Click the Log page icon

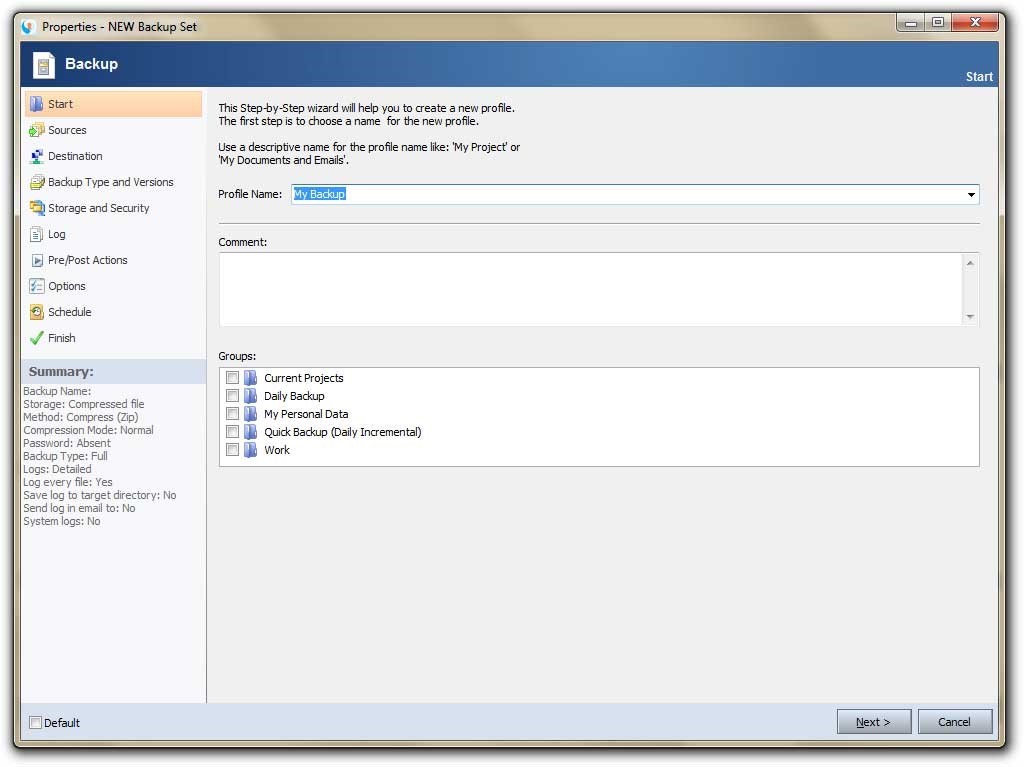click(x=37, y=234)
